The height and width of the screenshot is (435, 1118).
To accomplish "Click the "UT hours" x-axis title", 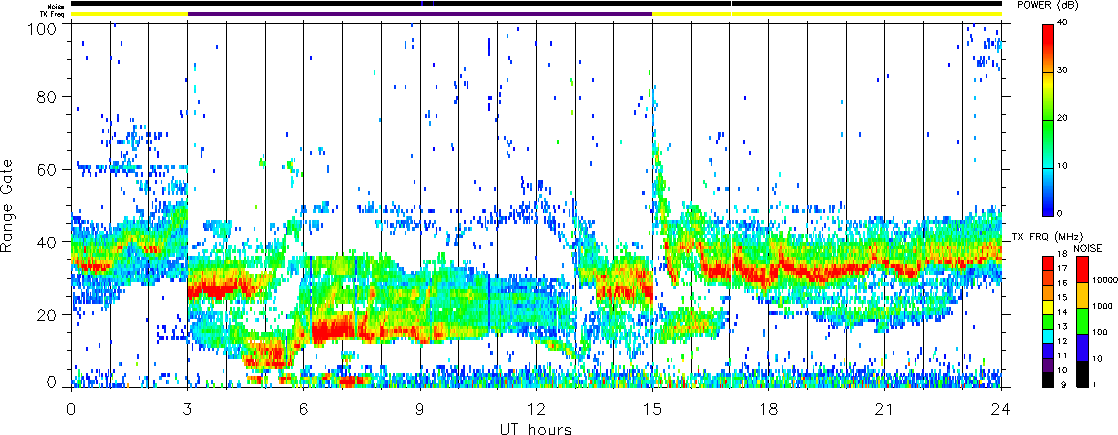I will coord(535,428).
